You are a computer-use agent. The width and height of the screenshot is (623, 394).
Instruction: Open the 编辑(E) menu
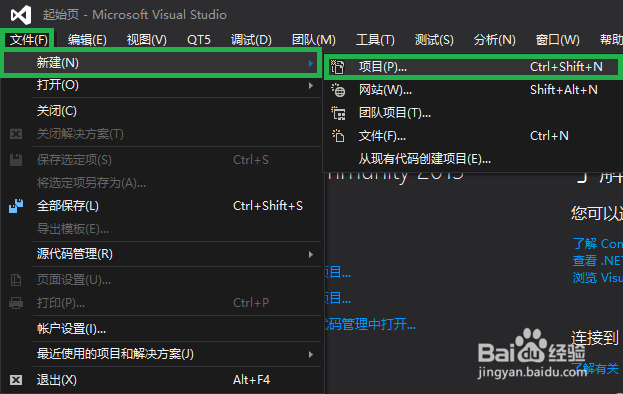tap(87, 40)
